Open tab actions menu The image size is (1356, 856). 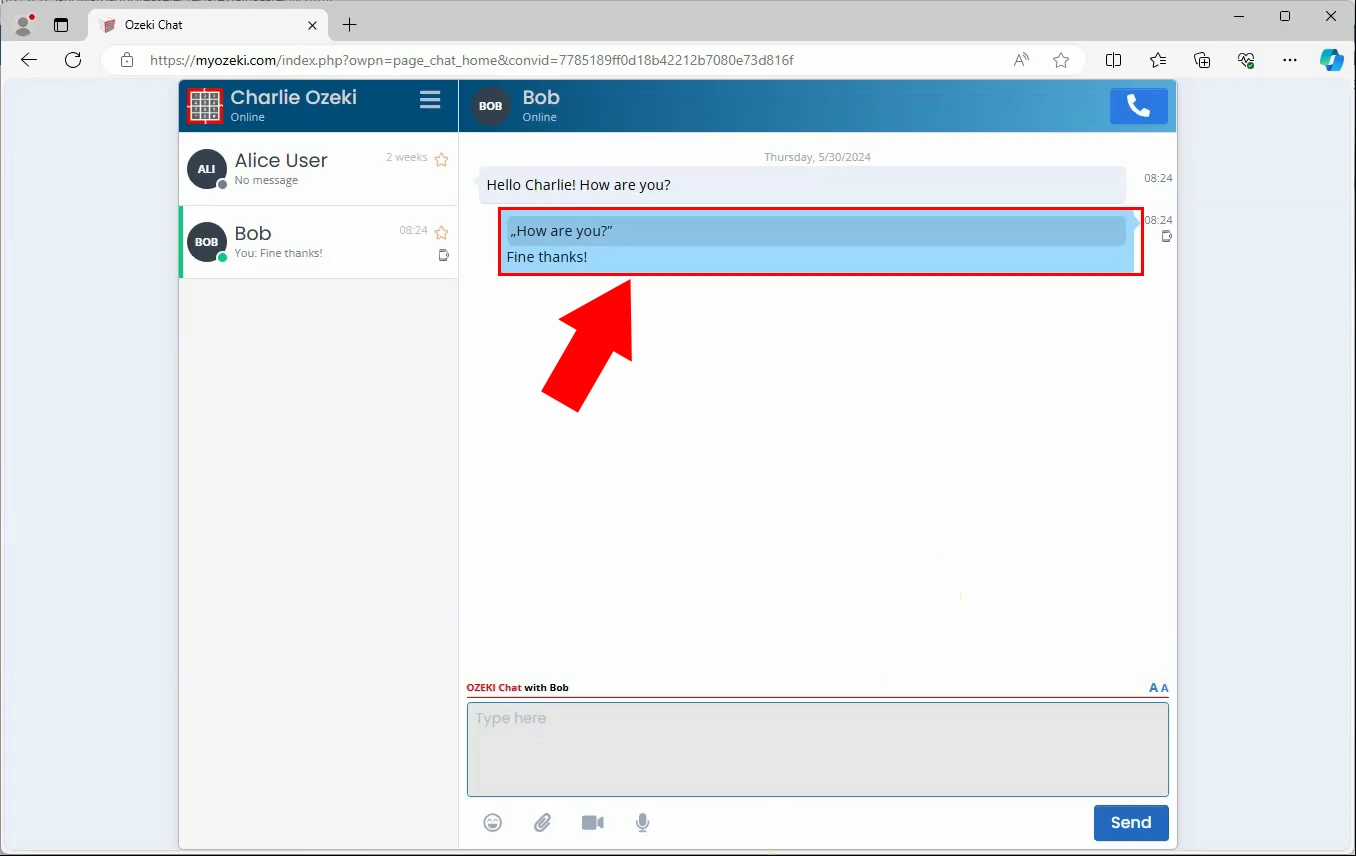pyautogui.click(x=61, y=25)
